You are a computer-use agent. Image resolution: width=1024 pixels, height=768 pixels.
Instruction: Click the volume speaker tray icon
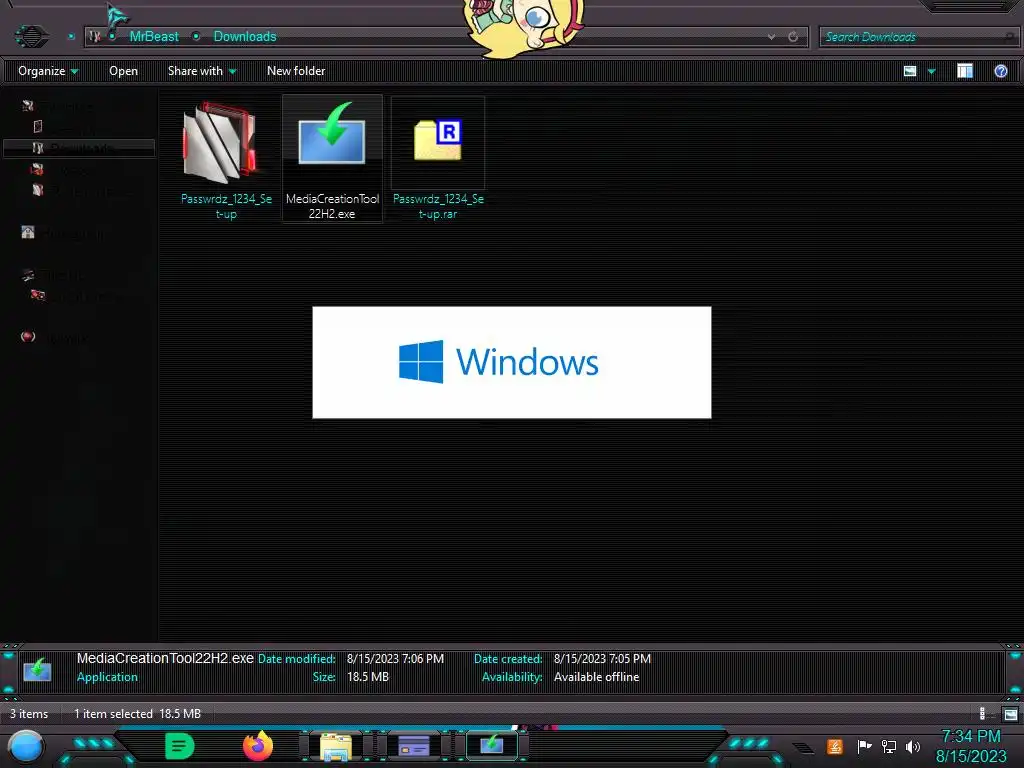point(912,746)
